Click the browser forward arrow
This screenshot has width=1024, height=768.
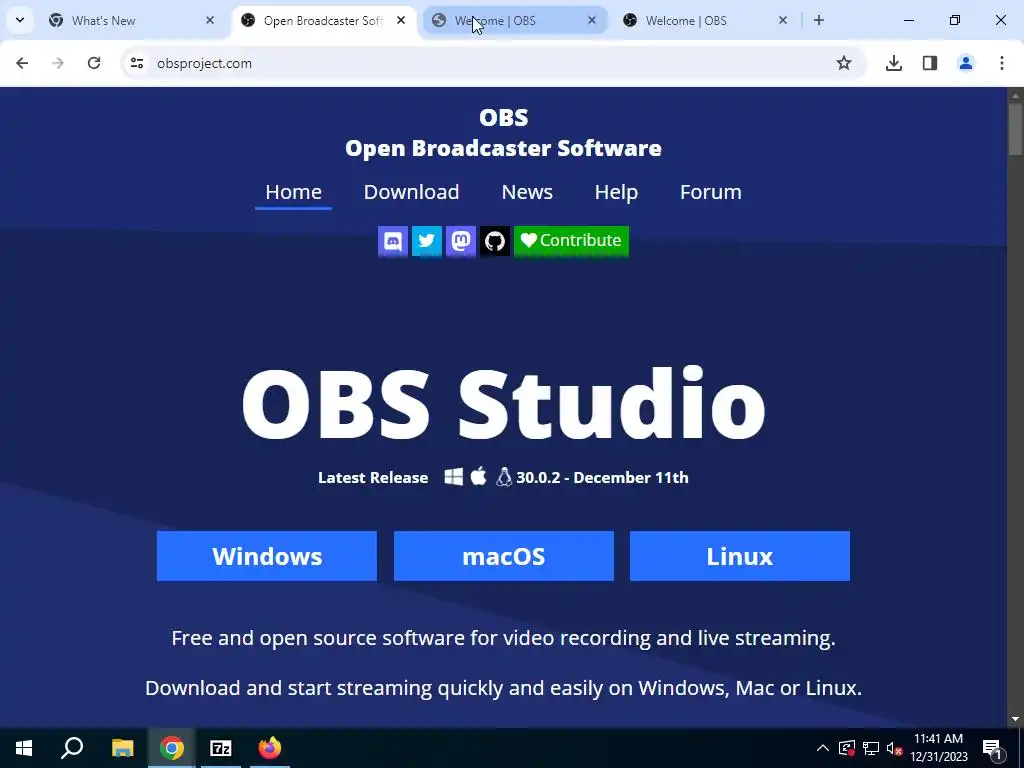(58, 63)
